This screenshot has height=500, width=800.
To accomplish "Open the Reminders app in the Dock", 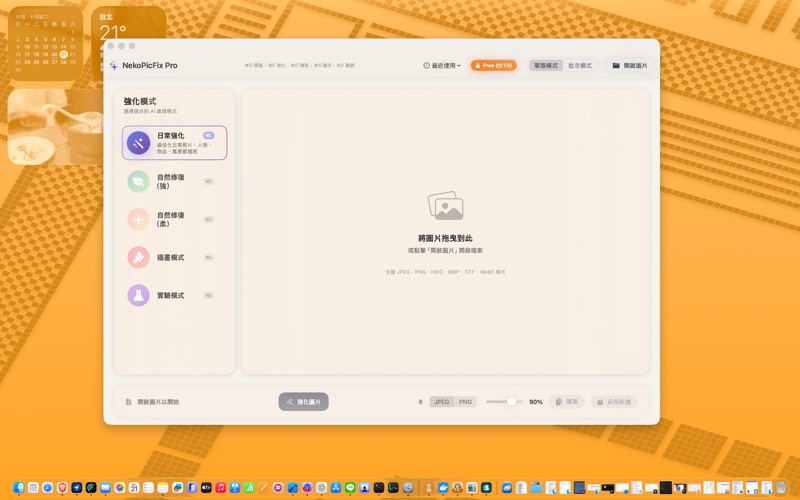I will (148, 487).
